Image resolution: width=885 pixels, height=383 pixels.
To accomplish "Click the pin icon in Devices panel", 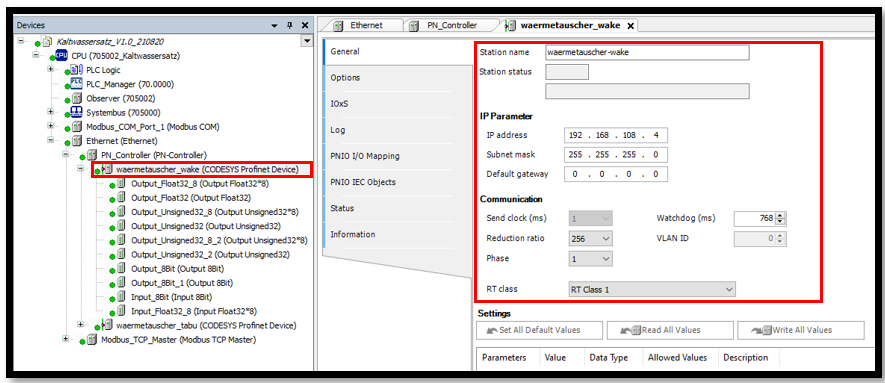I will tap(290, 25).
